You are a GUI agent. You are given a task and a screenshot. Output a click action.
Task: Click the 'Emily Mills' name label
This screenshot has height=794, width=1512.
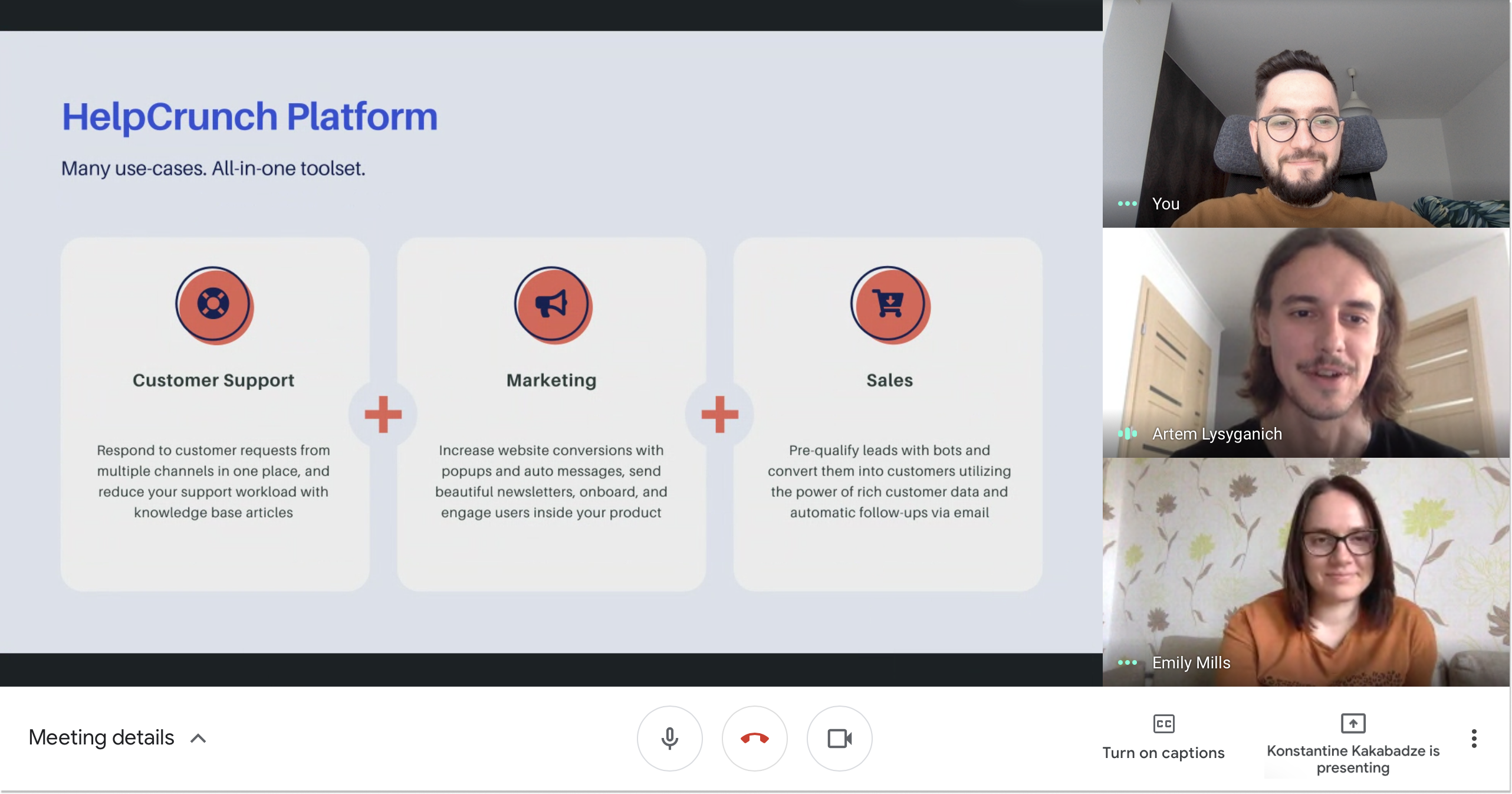pos(1191,662)
